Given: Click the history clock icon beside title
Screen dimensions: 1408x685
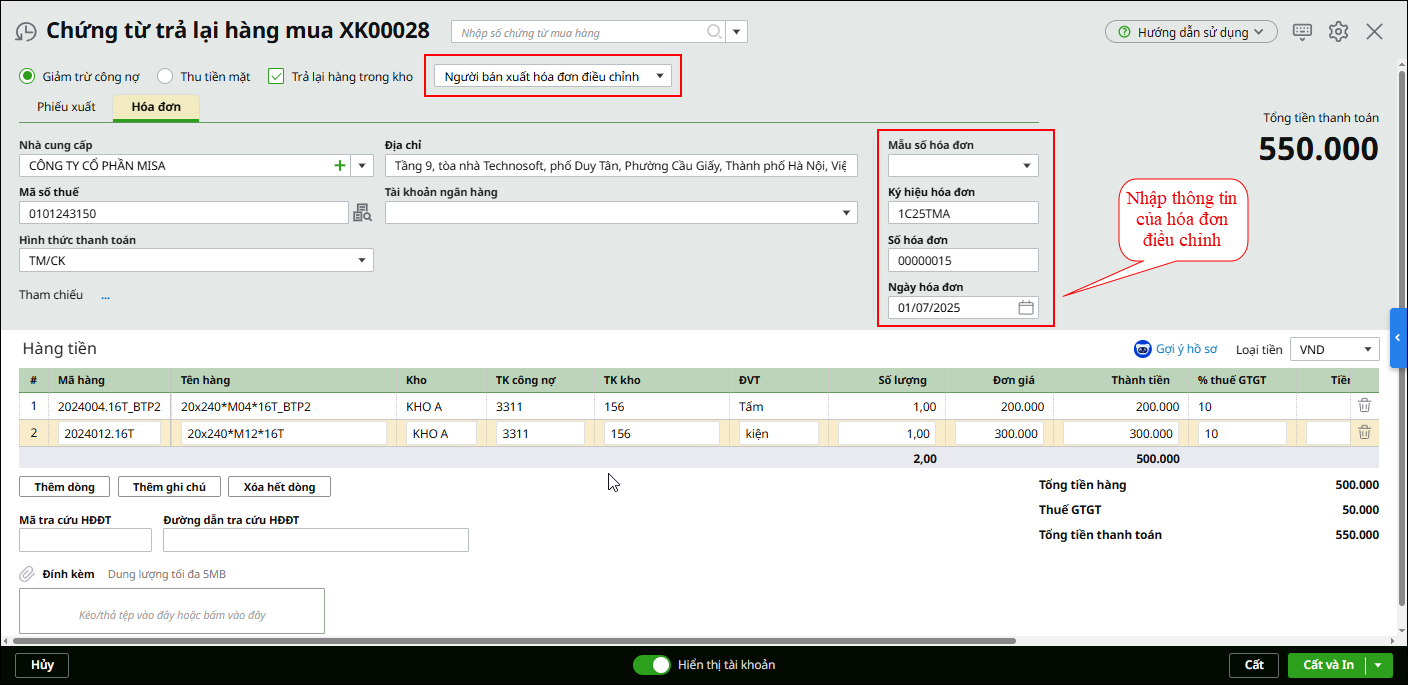Looking at the screenshot, I should tap(27, 32).
